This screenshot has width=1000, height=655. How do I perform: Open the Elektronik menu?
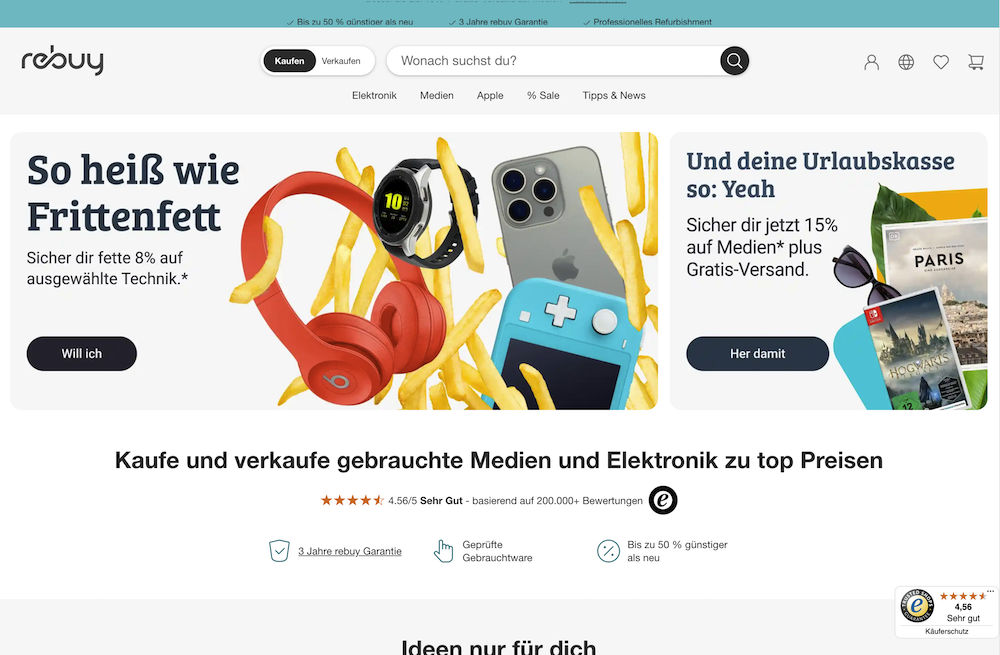click(x=374, y=96)
